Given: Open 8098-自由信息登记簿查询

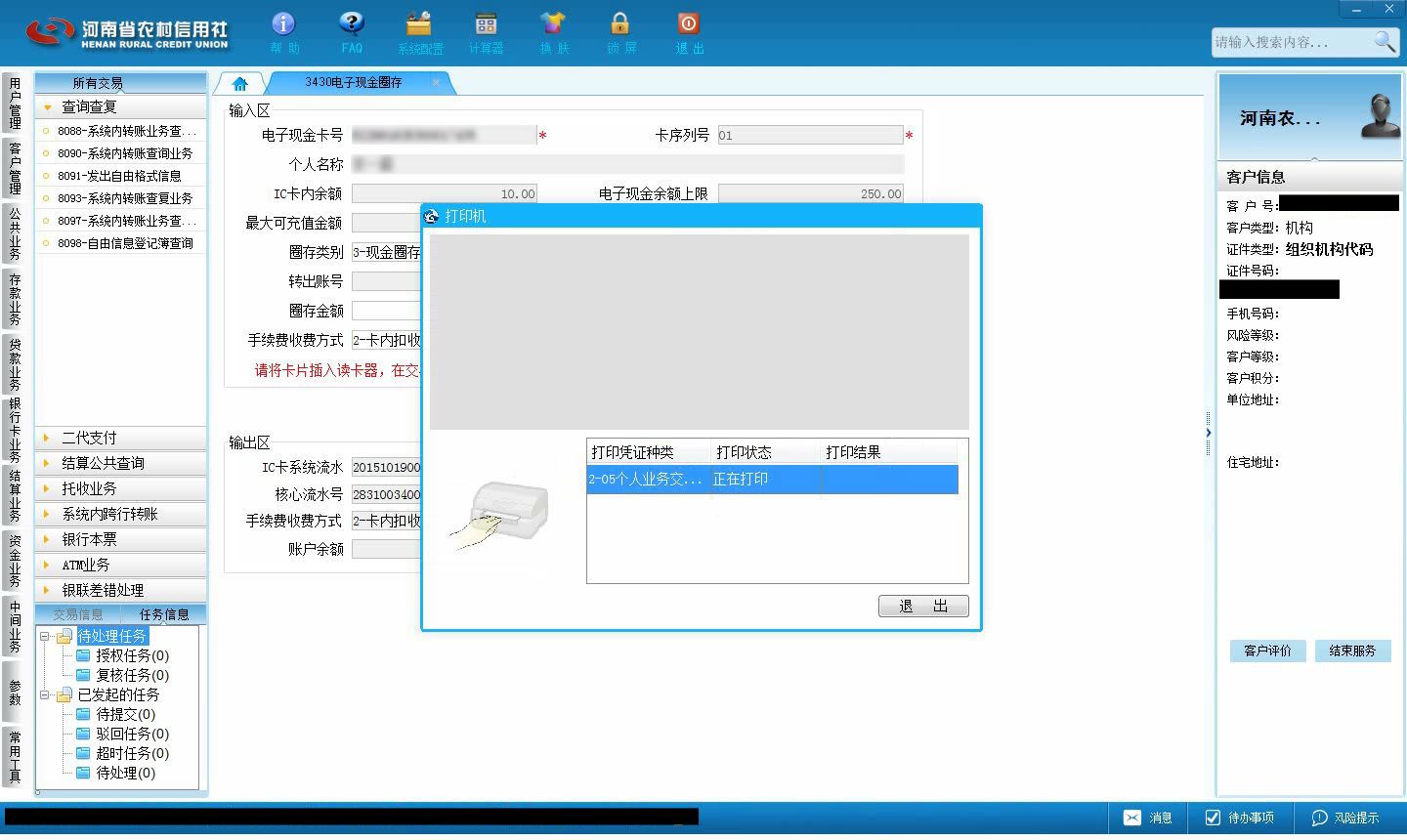Looking at the screenshot, I should 121,243.
